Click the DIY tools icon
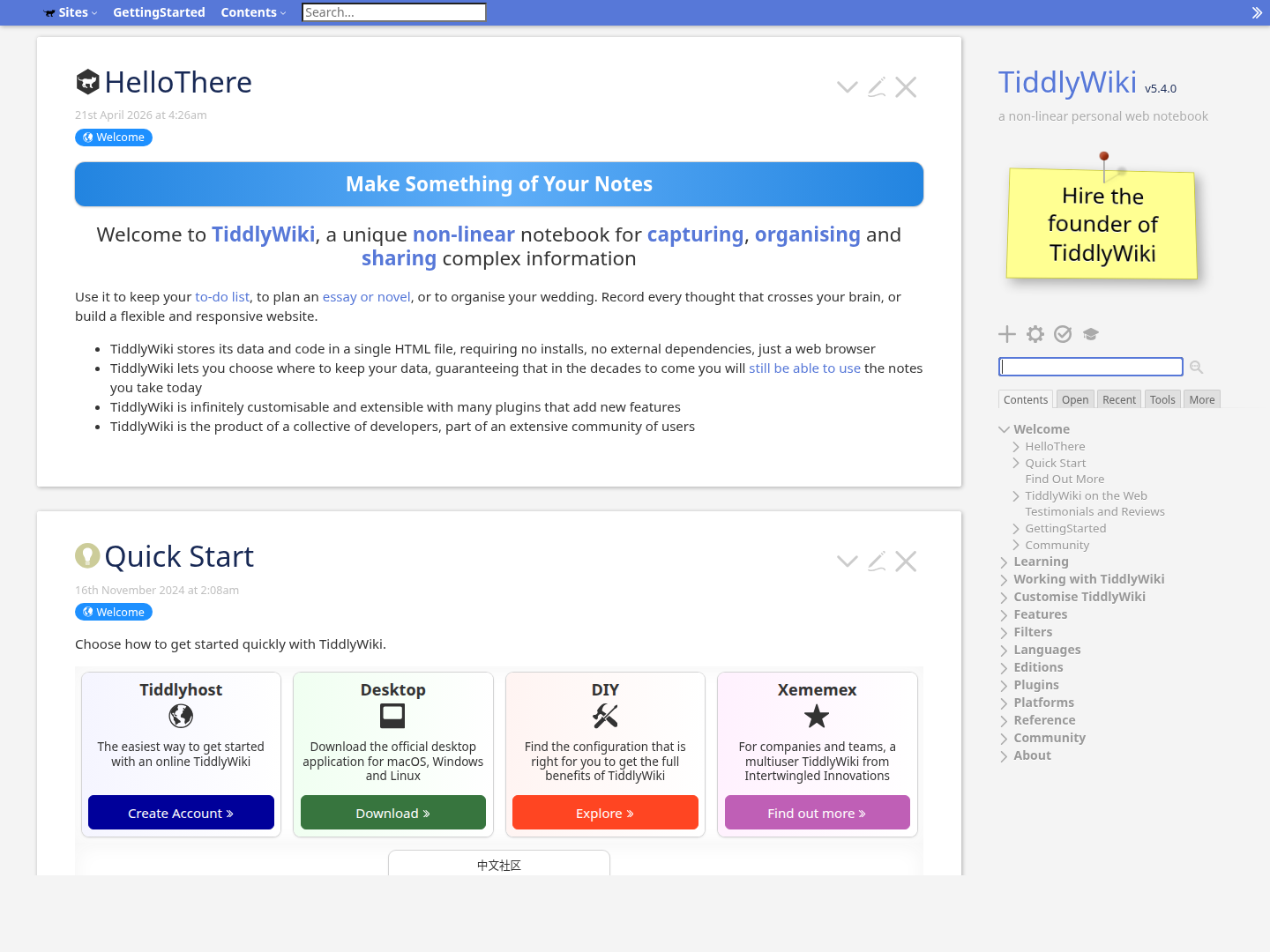This screenshot has height=952, width=1270. pyautogui.click(x=605, y=716)
